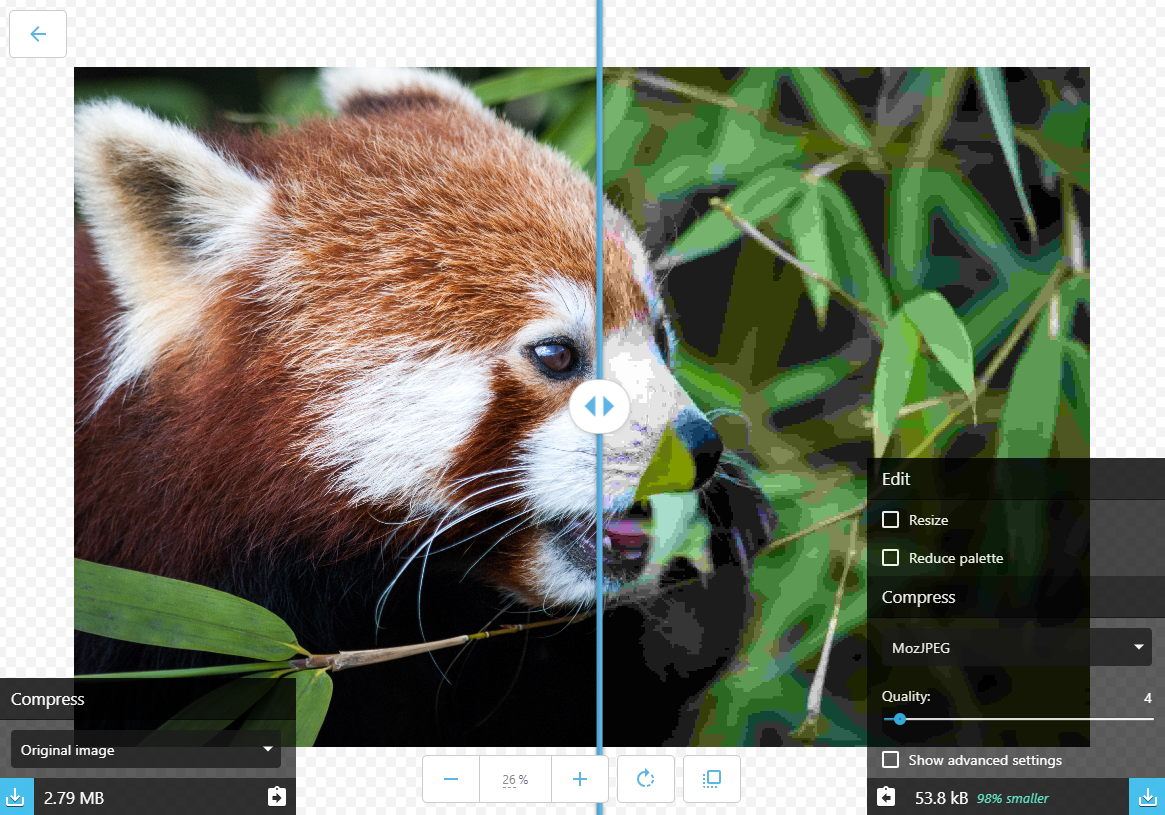Copy right settings to the left side
This screenshot has width=1165, height=815.
(x=886, y=797)
